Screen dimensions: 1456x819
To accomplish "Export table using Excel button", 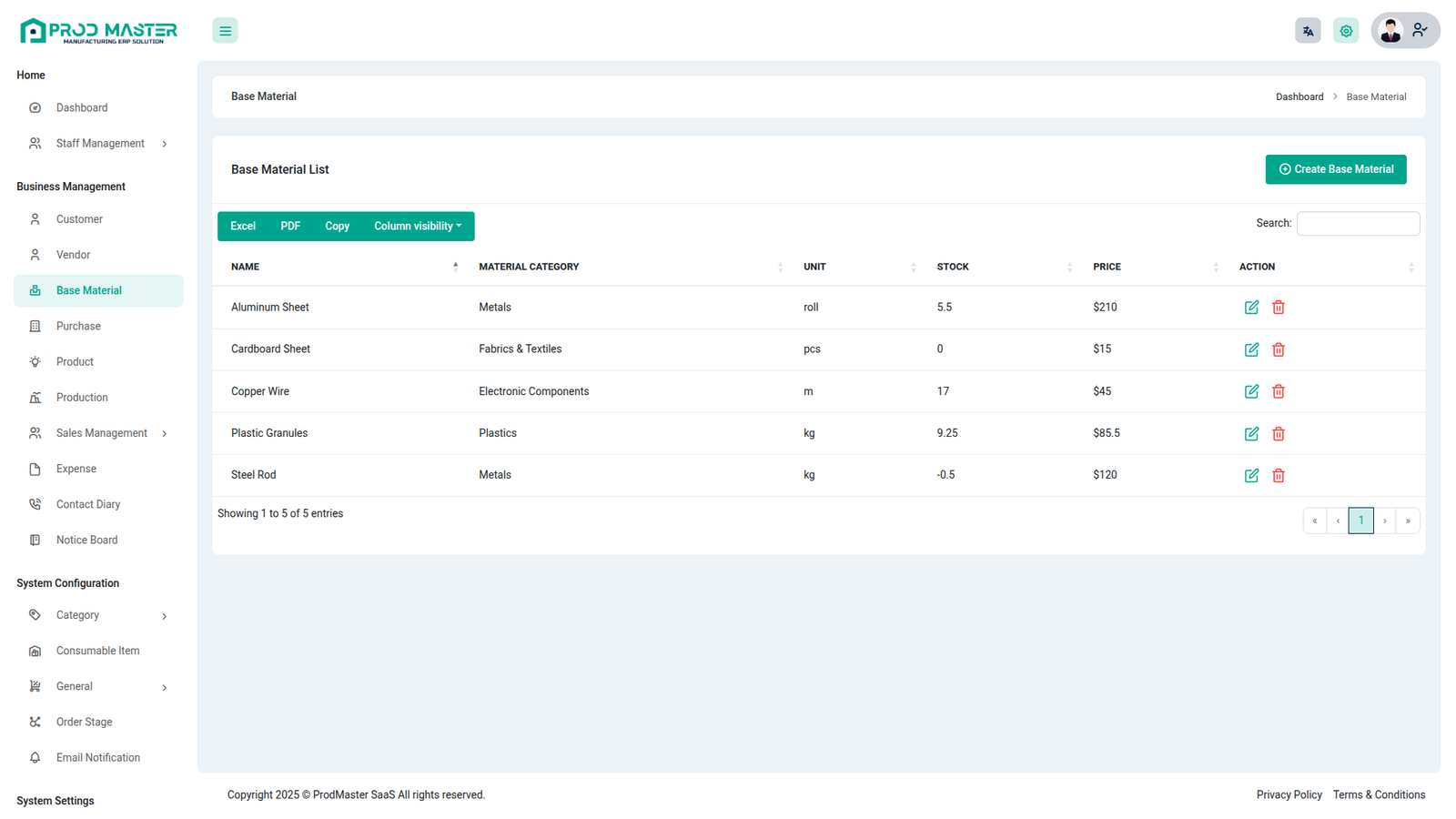I will click(x=243, y=227).
